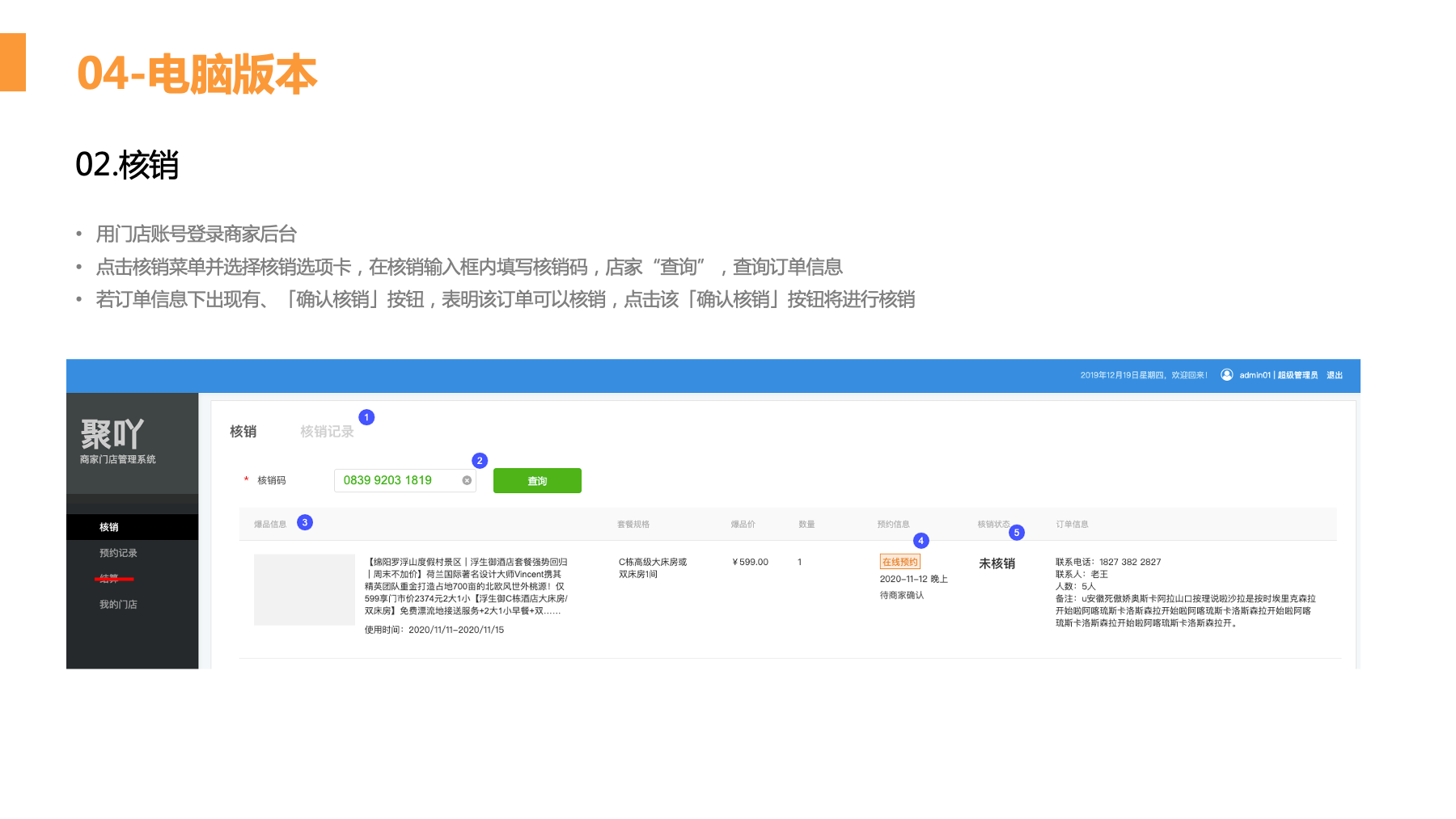Click the 在线预约 orange tag
The image size is (1456, 819).
pos(899,561)
